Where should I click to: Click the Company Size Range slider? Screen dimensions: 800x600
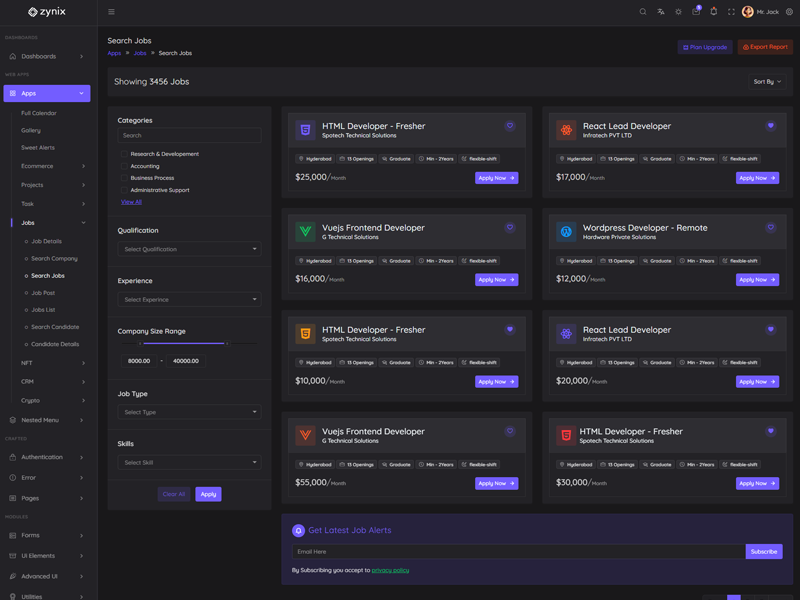(x=183, y=343)
